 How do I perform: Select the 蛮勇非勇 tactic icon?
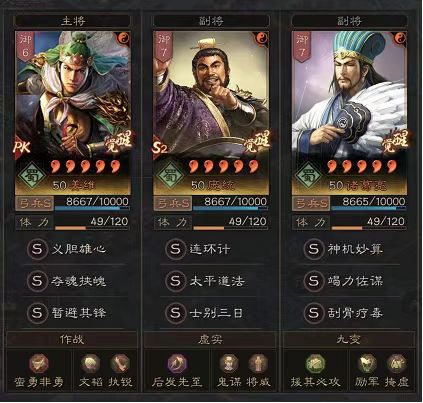click(x=39, y=363)
